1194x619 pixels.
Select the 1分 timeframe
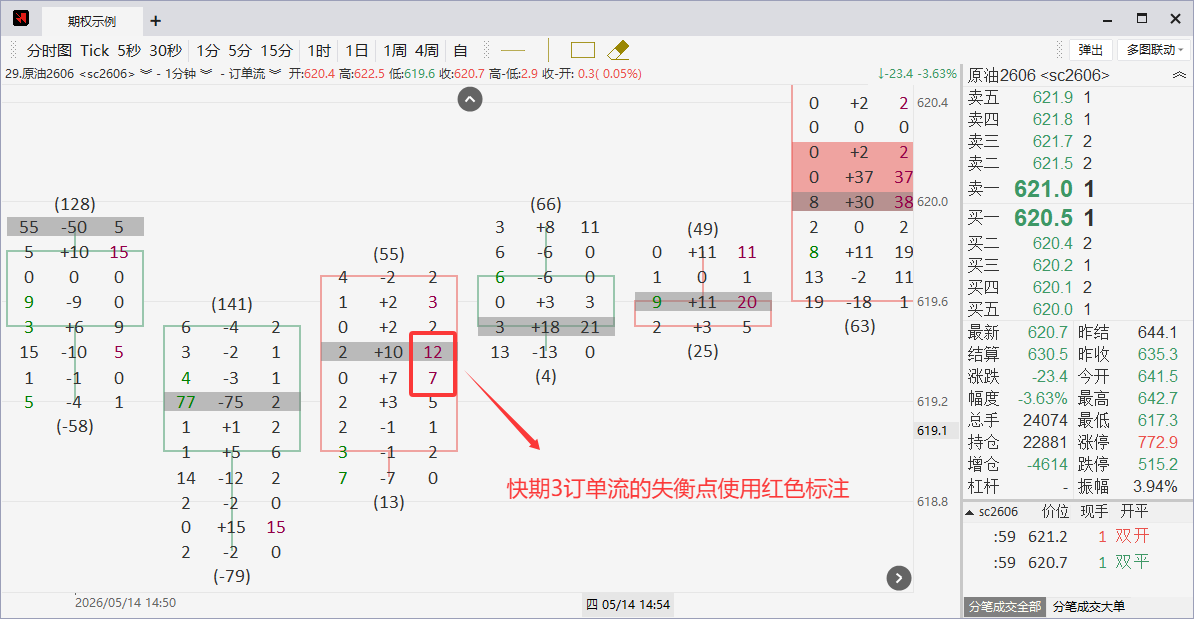point(208,50)
